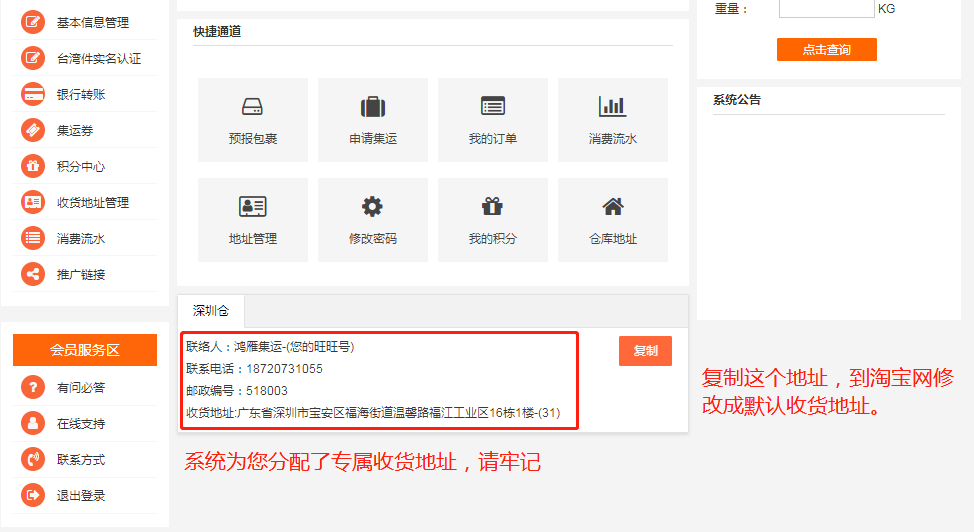This screenshot has width=974, height=532.
Task: Go to 银行转账 page
Action: click(x=81, y=95)
